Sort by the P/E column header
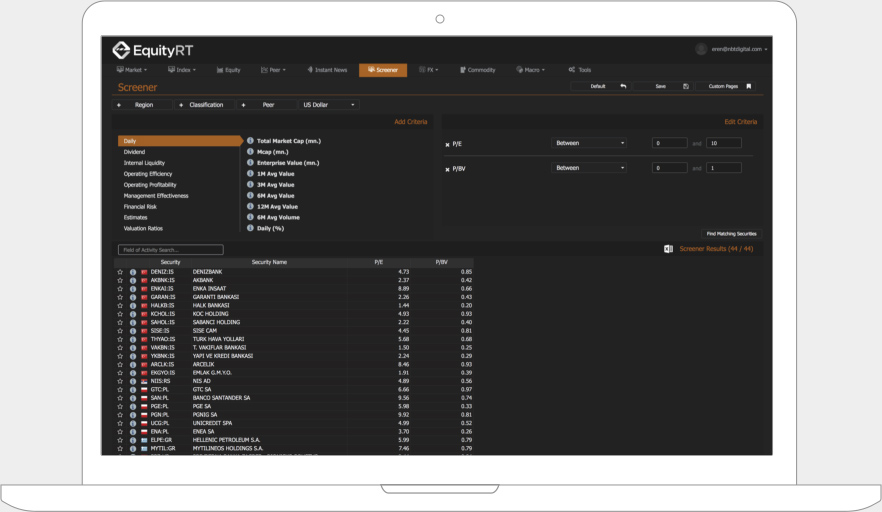Viewport: 882px width, 512px height. [379, 262]
